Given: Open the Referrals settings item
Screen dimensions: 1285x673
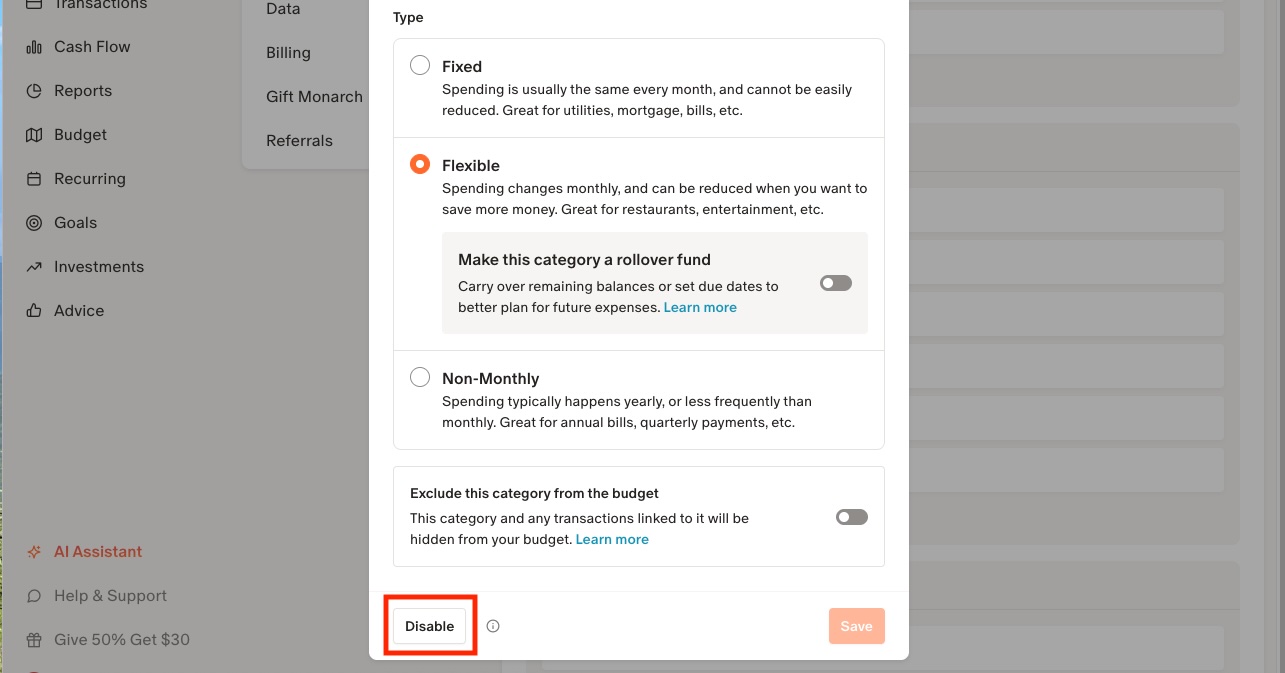Looking at the screenshot, I should [299, 141].
